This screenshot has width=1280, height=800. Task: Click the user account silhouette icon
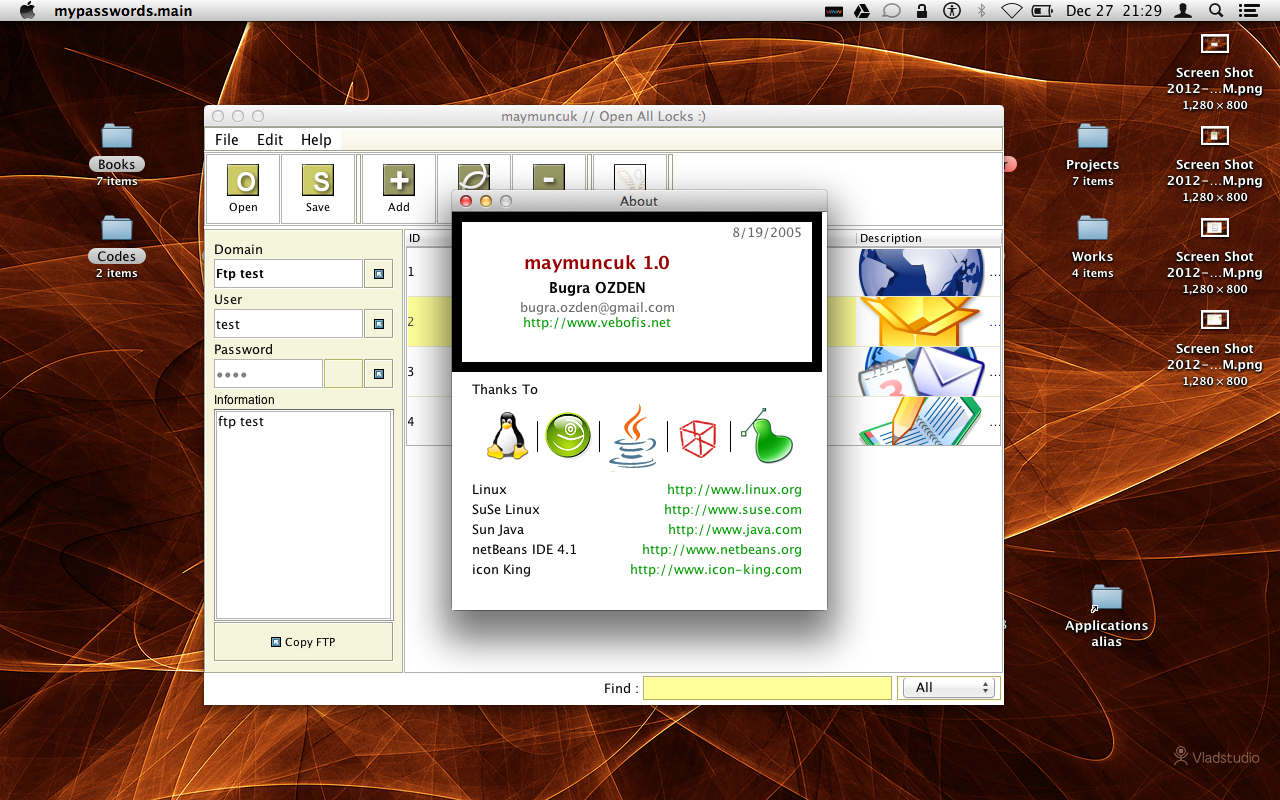click(x=1184, y=11)
